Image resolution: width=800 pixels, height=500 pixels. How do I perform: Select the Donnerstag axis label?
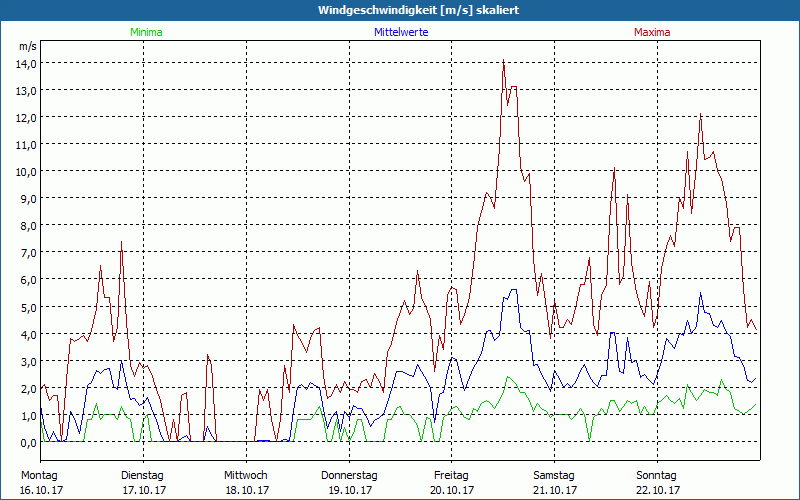click(x=349, y=475)
